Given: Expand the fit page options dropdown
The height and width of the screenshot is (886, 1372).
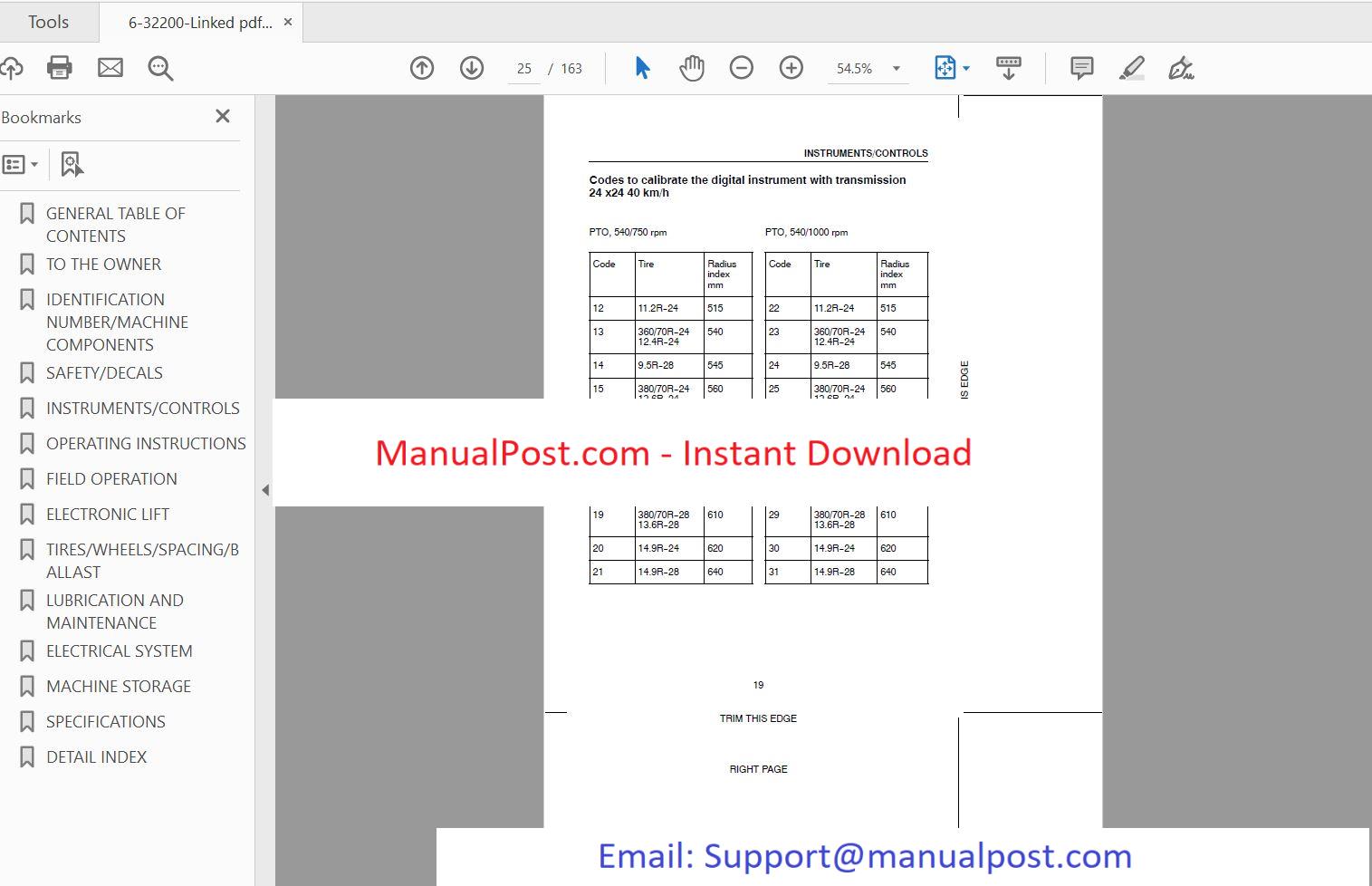Looking at the screenshot, I should point(966,69).
